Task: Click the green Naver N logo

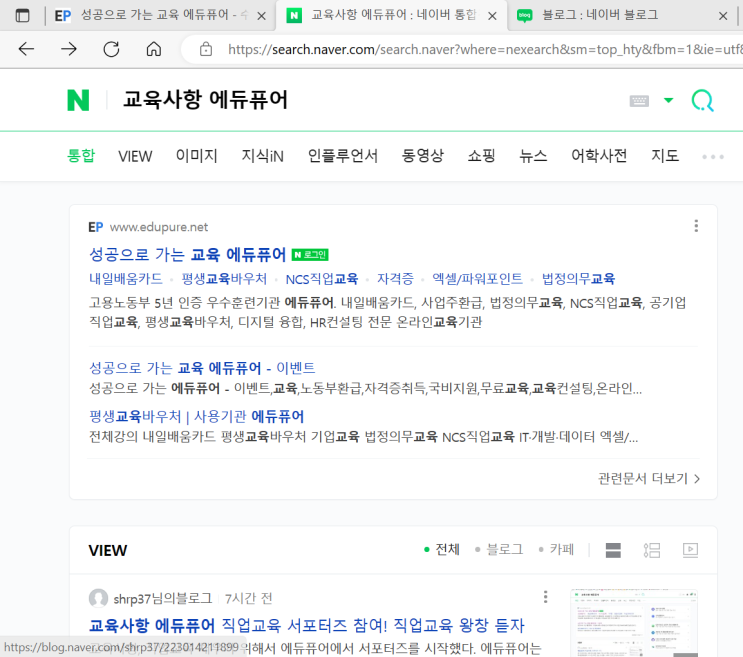Action: click(x=78, y=100)
